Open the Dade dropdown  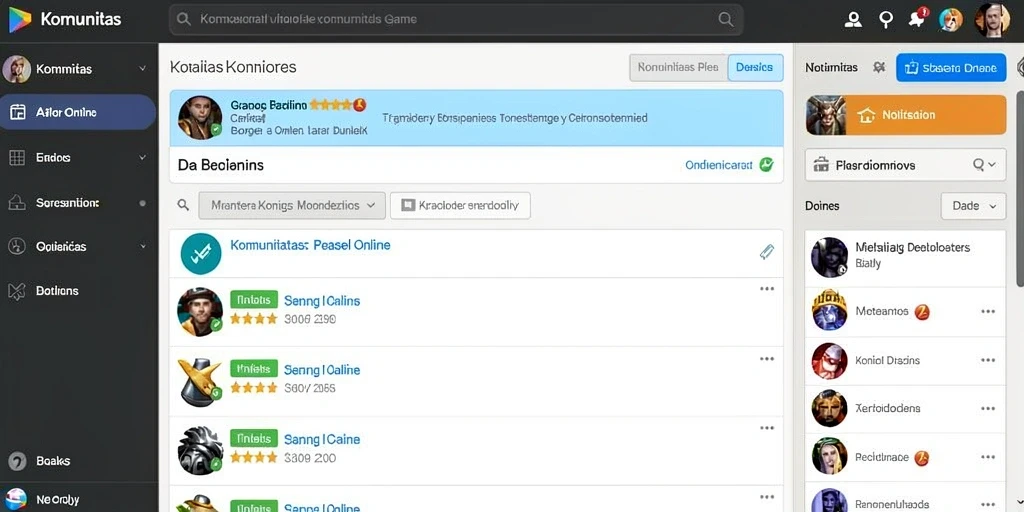[x=973, y=206]
